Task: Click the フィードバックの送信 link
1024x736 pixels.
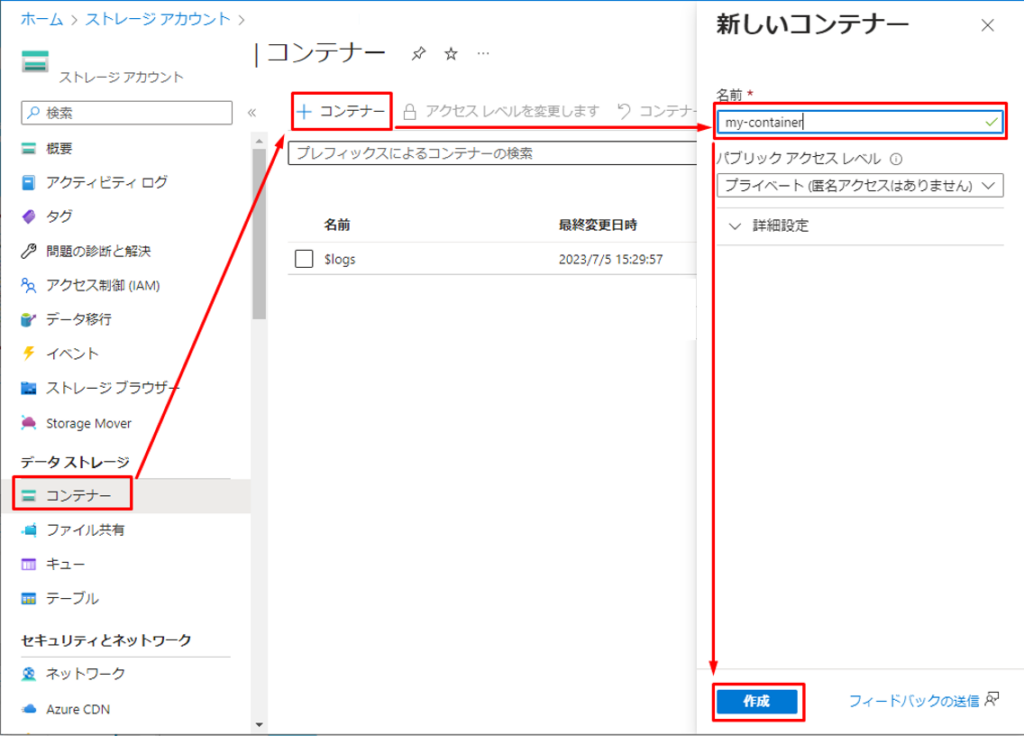Action: [914, 701]
